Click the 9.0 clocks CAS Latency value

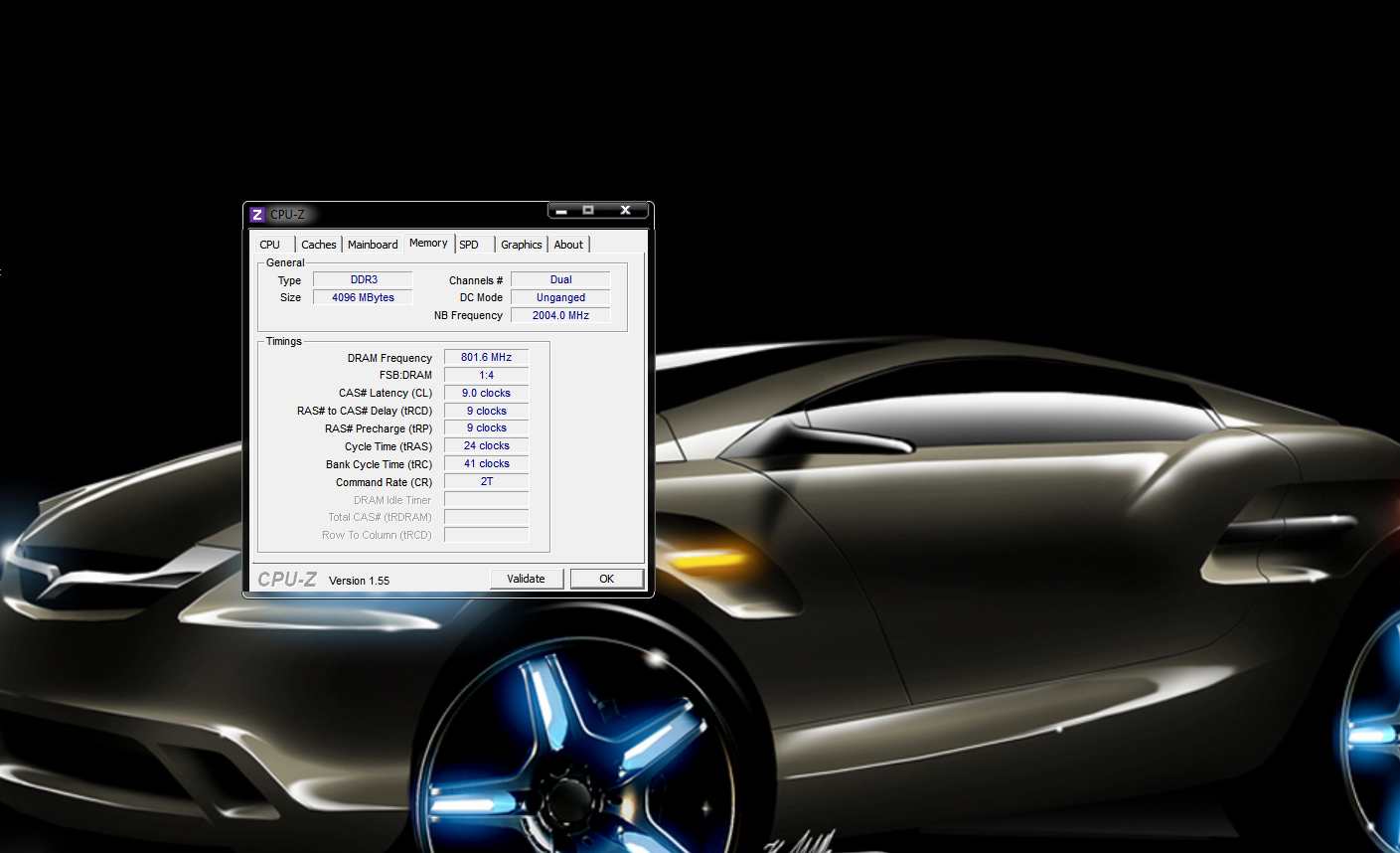[x=486, y=394]
